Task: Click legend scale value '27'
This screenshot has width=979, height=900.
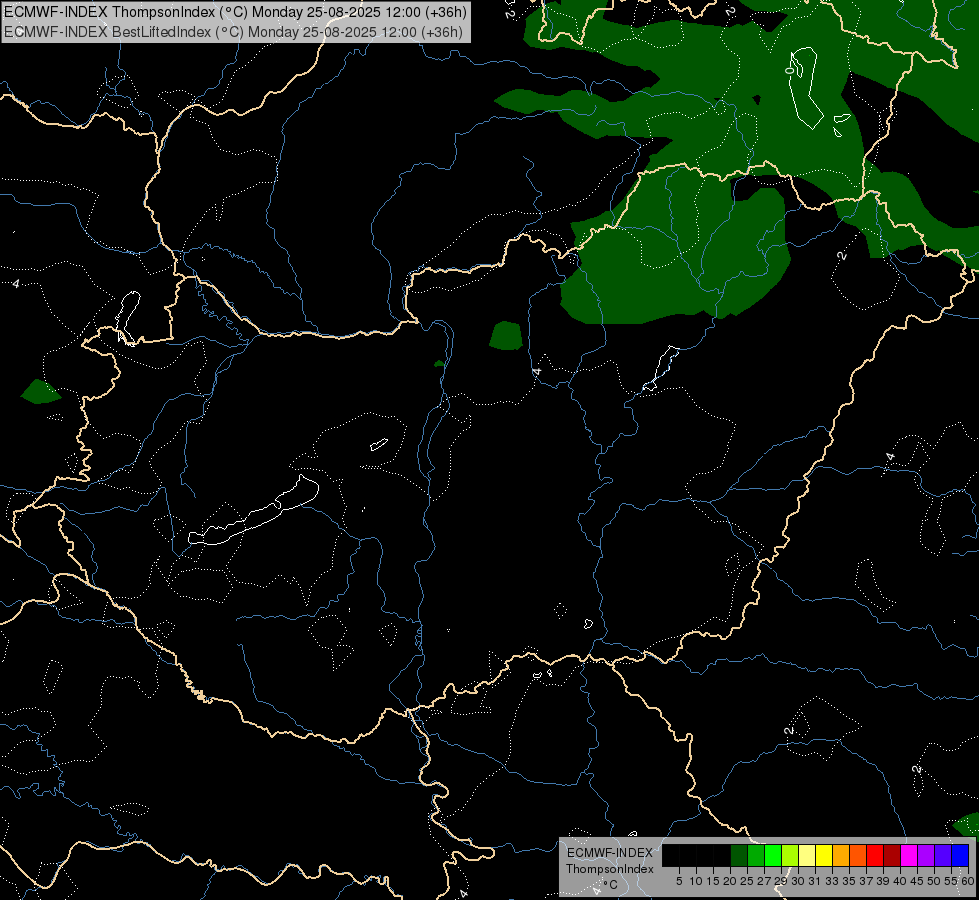Action: point(764,881)
